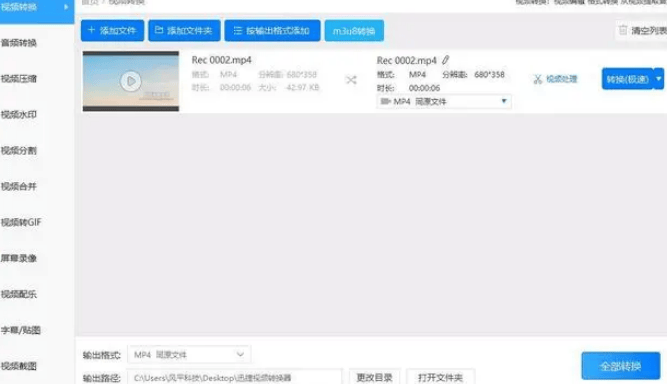Click the pencil rename icon beside Rec 0002.mp4

[445, 60]
